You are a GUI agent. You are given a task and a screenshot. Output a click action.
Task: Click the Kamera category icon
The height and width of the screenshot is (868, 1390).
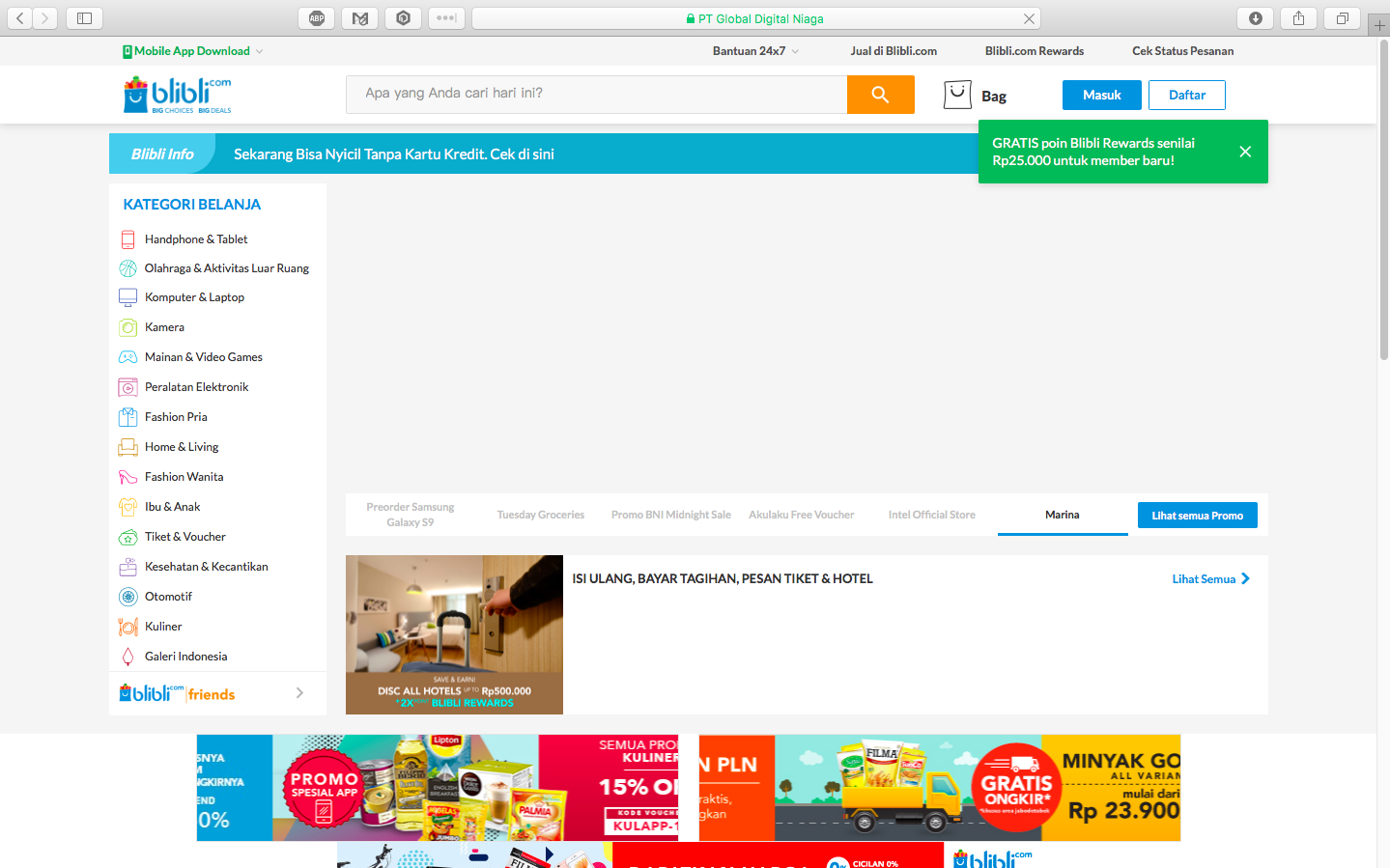128,327
